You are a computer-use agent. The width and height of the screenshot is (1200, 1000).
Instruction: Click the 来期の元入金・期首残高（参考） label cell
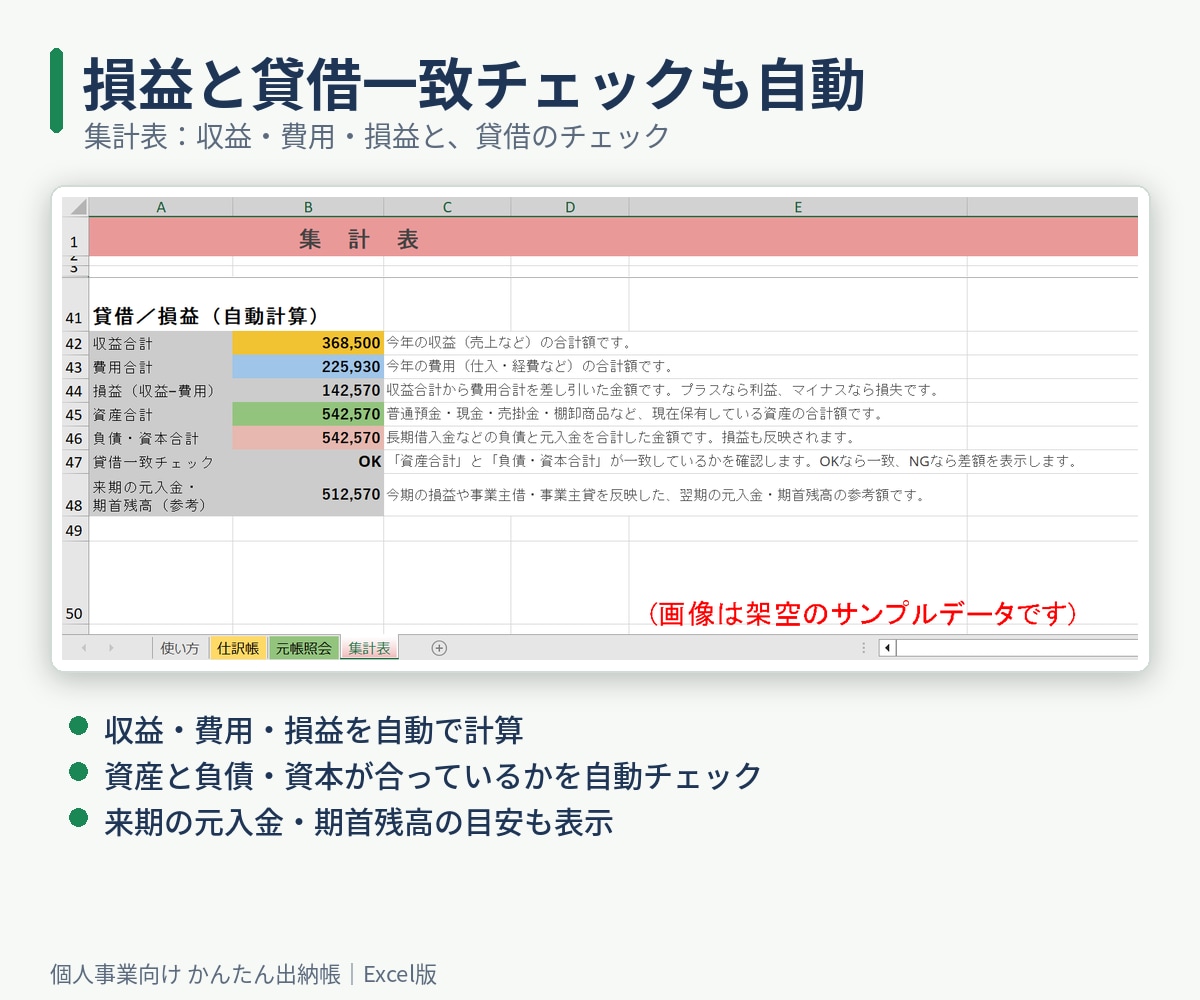tap(160, 495)
